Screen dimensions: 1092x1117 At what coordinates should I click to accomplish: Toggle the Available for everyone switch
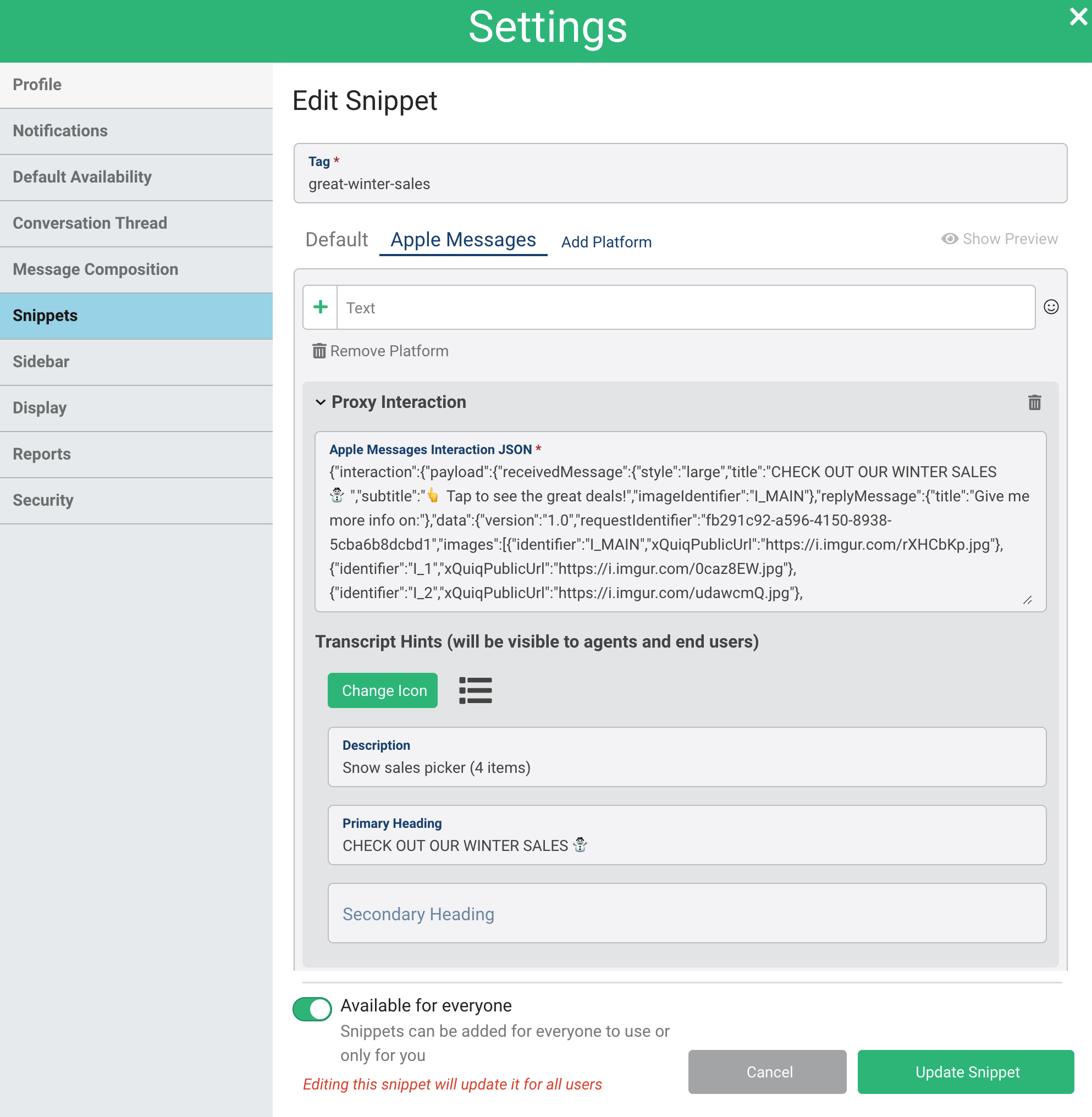[312, 1009]
